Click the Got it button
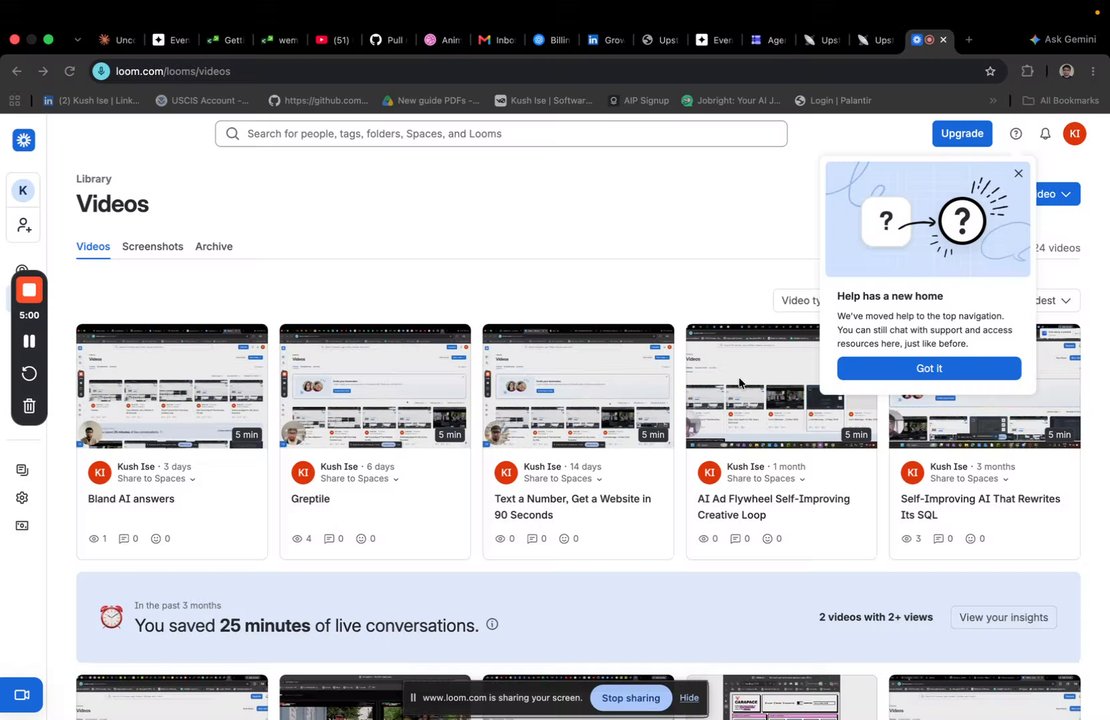This screenshot has height=720, width=1110. [929, 368]
